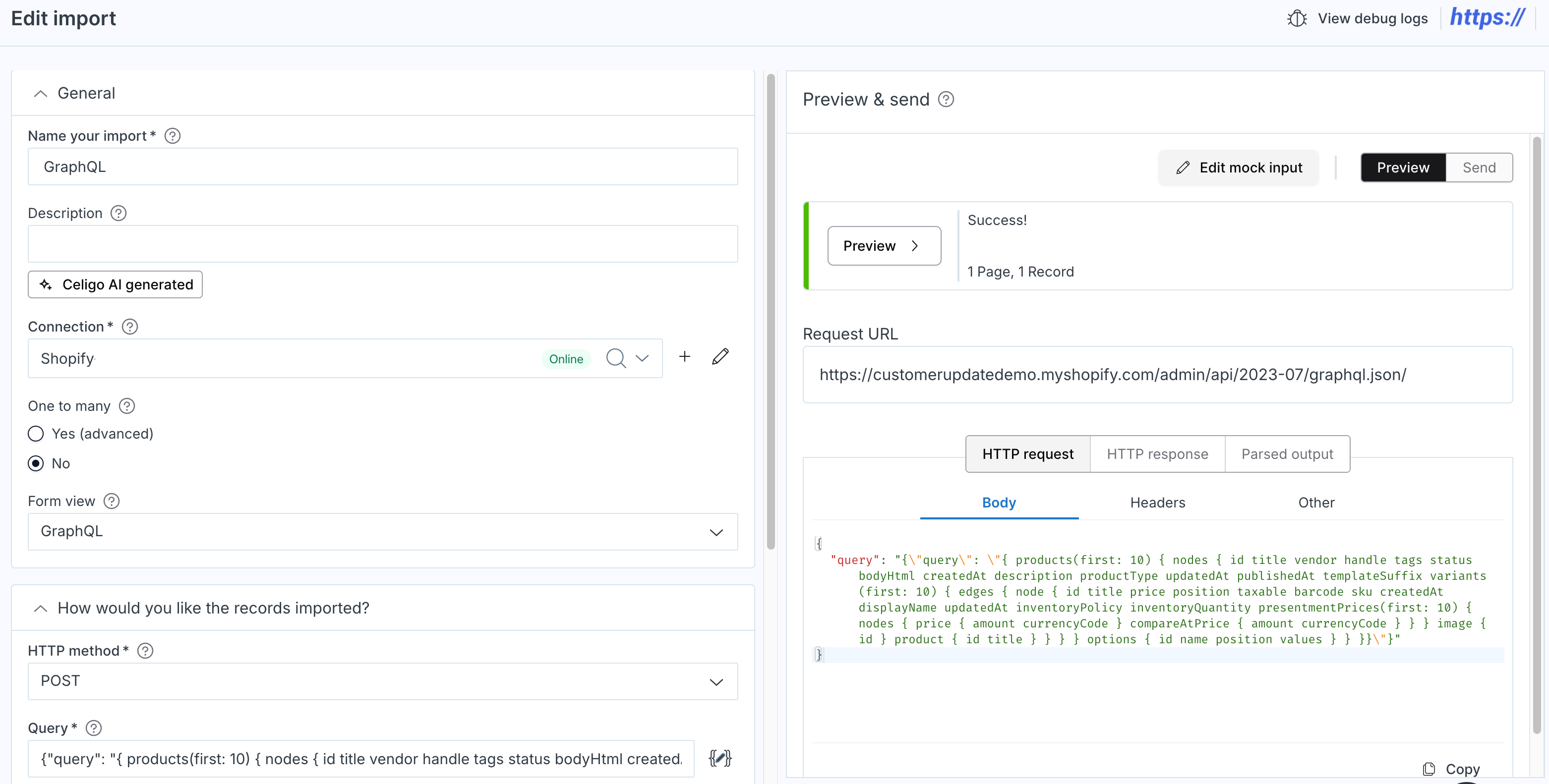The height and width of the screenshot is (784, 1549).
Task: Switch to HTTP response tab
Action: pyautogui.click(x=1158, y=454)
